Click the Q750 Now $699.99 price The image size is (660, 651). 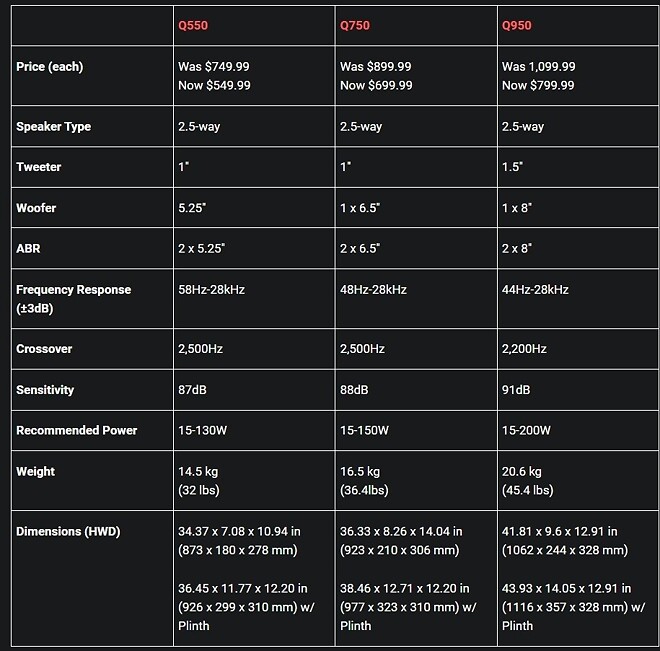tap(376, 85)
